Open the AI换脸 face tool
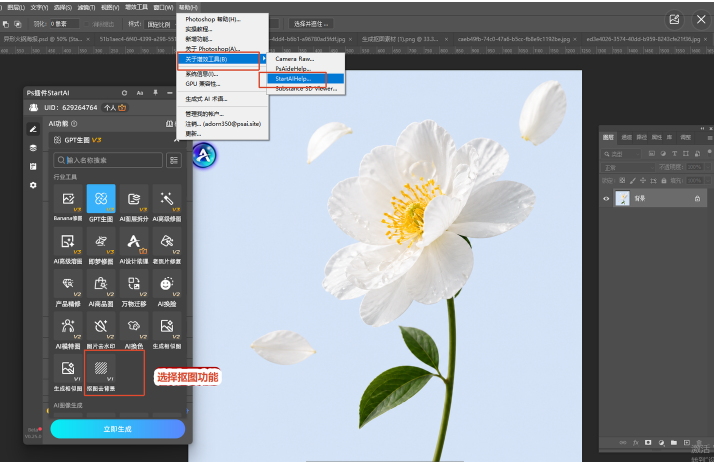The image size is (714, 462). pos(167,288)
